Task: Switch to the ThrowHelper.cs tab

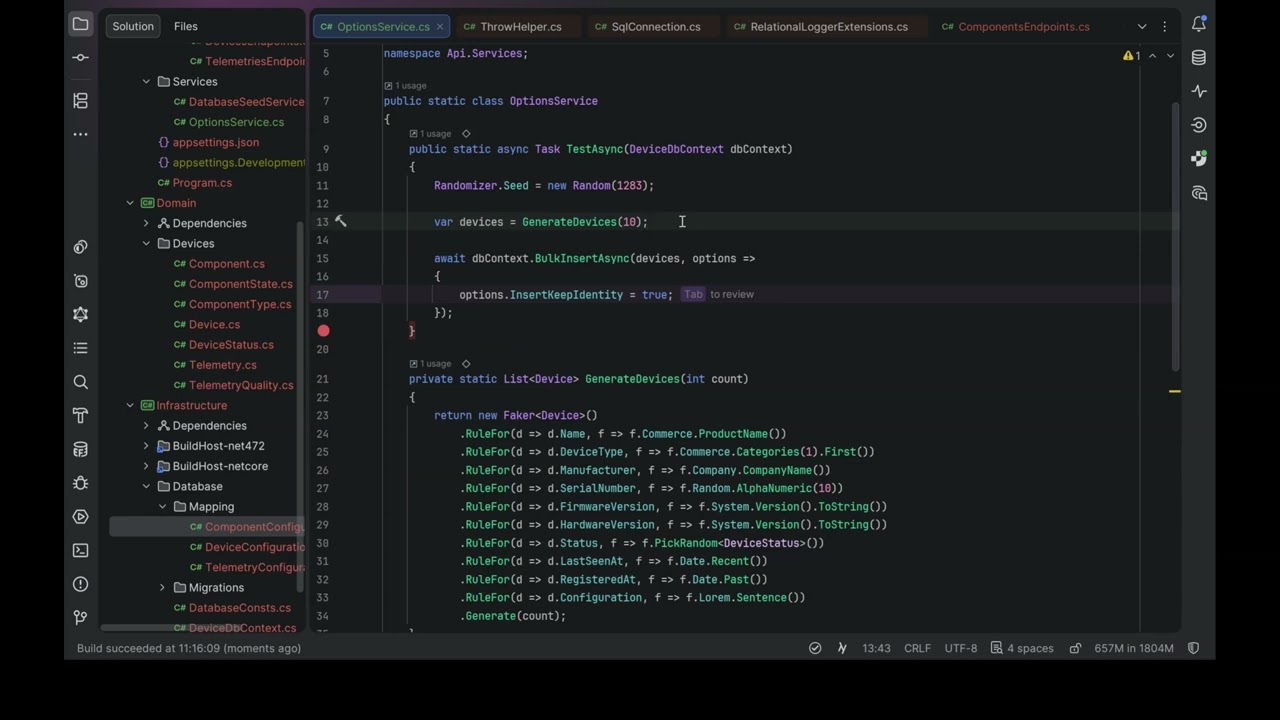Action: coord(512,27)
